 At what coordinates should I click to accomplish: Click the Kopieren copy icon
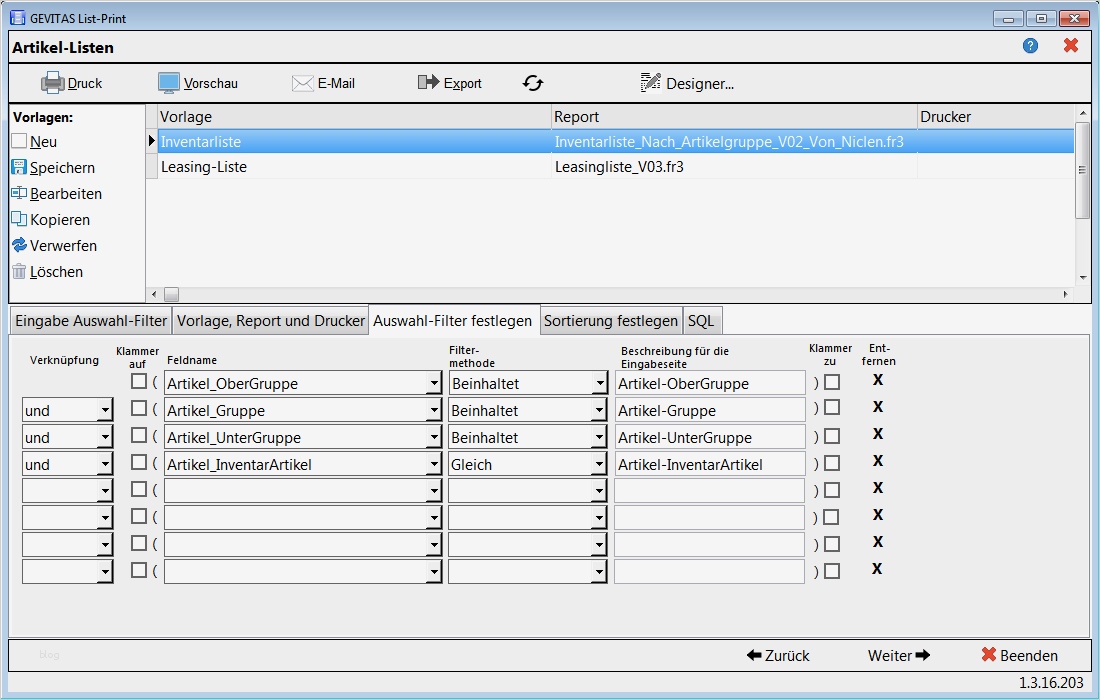click(20, 219)
